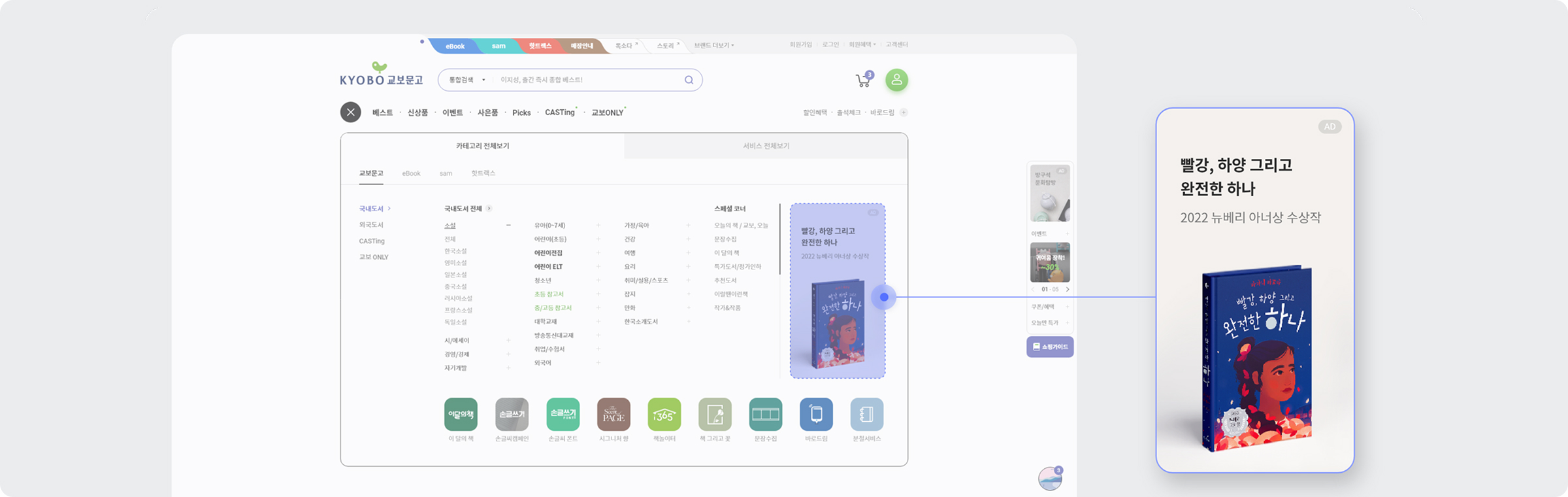Image resolution: width=1568 pixels, height=497 pixels.
Task: Select the 서비스 전체보기 tab
Action: pyautogui.click(x=766, y=146)
